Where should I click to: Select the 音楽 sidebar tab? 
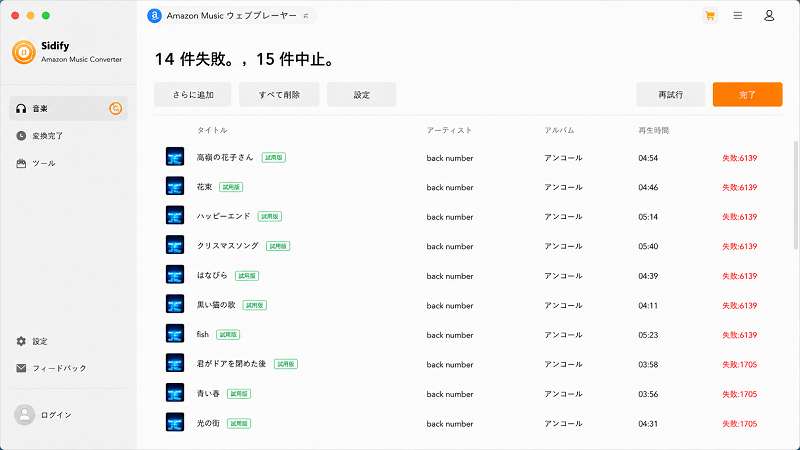pos(68,109)
